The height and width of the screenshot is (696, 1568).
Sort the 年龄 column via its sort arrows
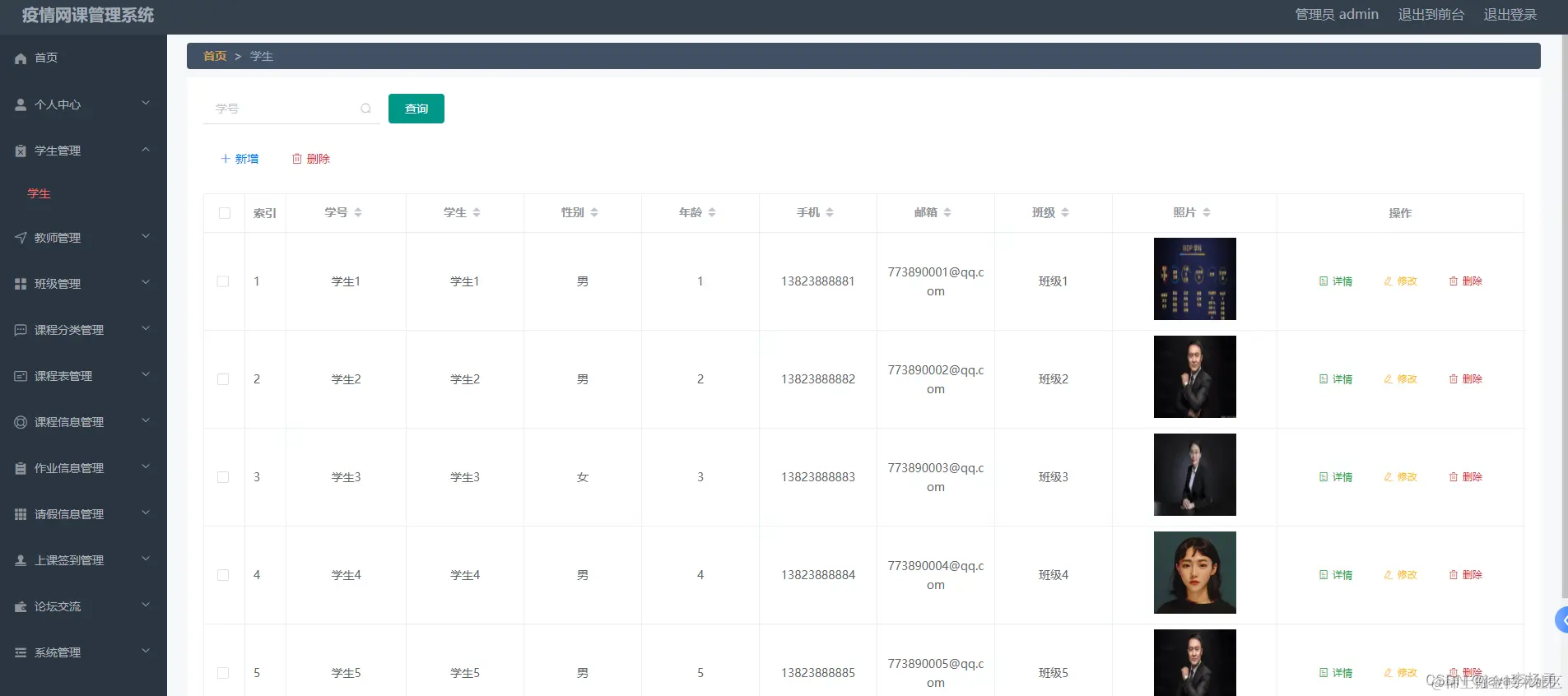coord(712,212)
